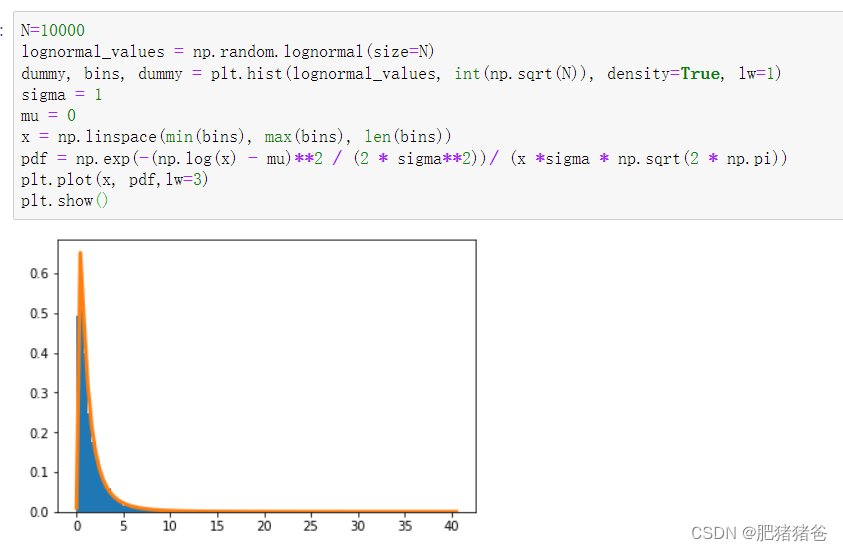Click the lognormal_values assignment line
Viewport: 843px width, 551px height.
click(x=227, y=52)
